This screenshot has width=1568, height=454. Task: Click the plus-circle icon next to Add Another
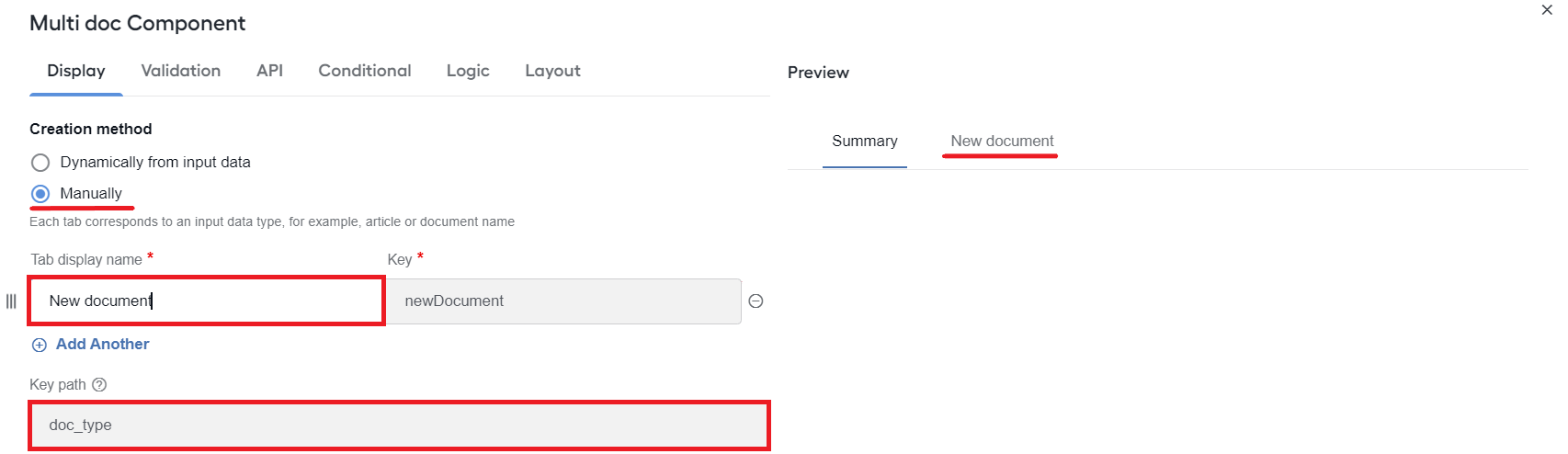[x=40, y=346]
